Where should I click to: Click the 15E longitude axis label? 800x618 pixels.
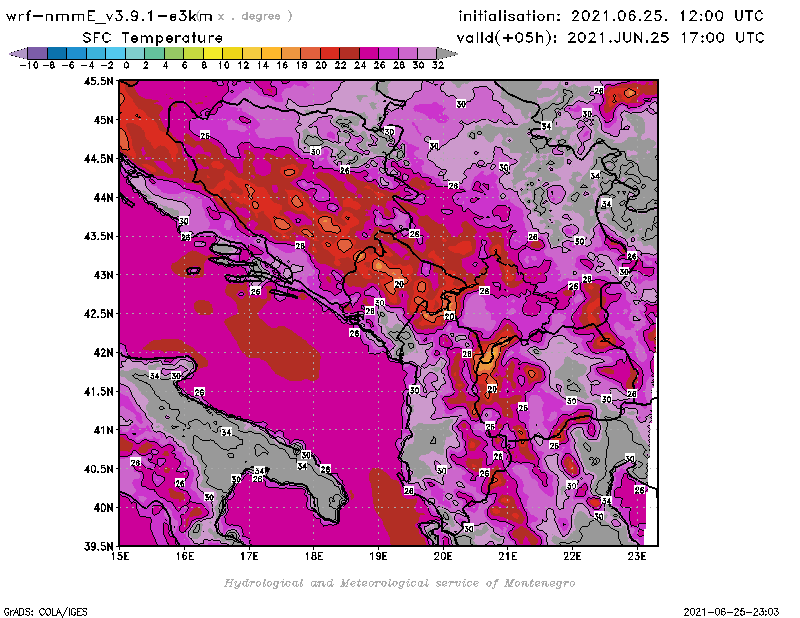point(120,556)
